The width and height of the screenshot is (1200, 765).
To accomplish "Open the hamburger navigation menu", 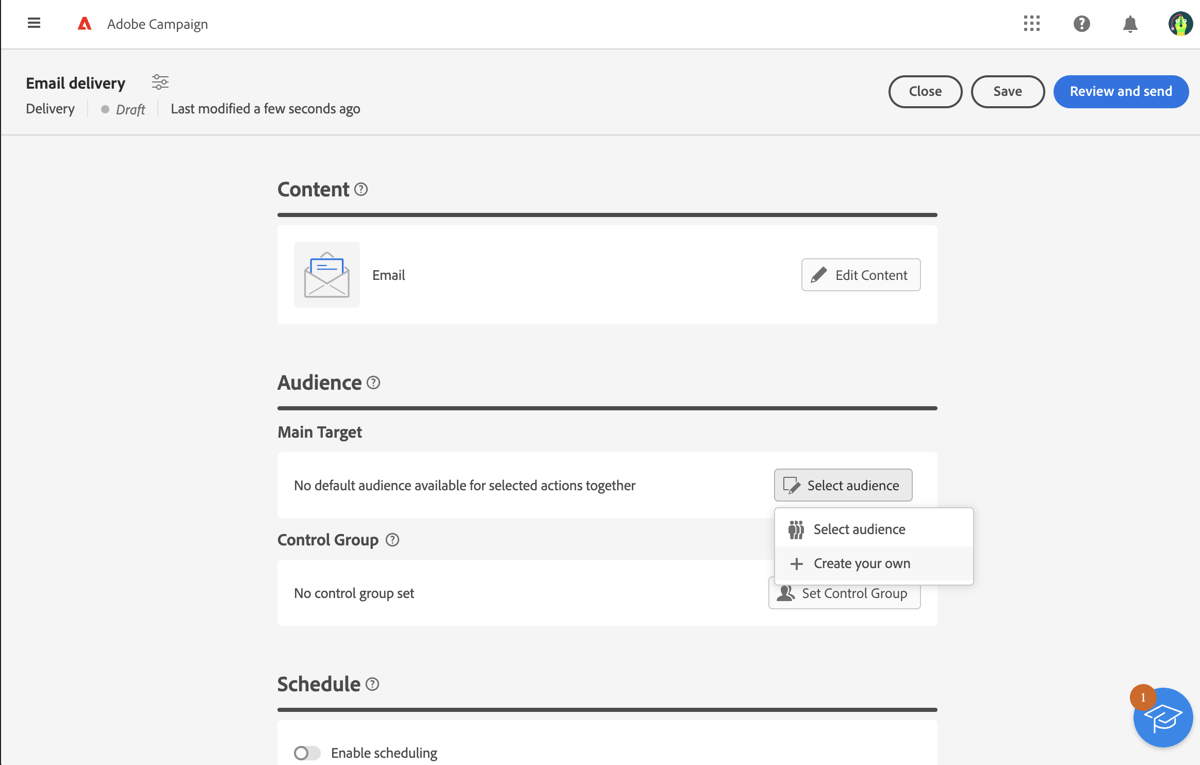I will pos(33,23).
